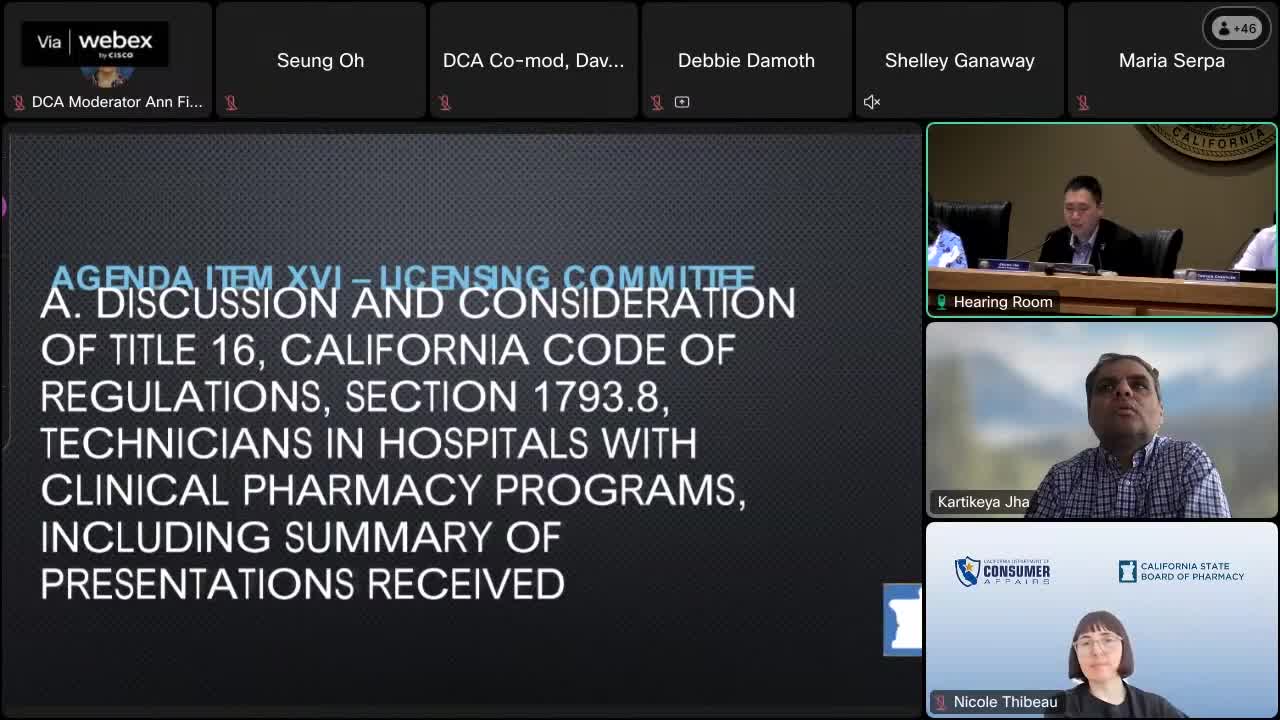Click Maria Serpa's muted microphone icon
The height and width of the screenshot is (720, 1280).
[1083, 102]
